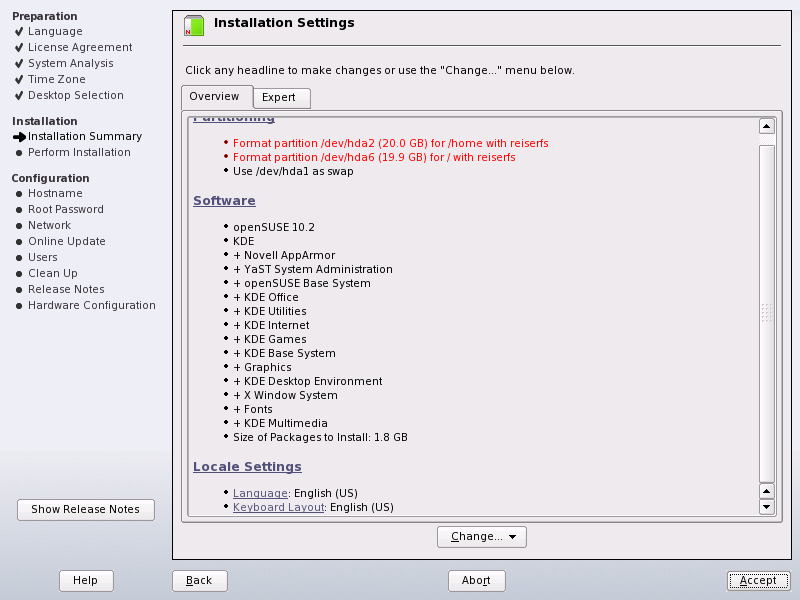Click the "+ Fonts" entry
The image size is (800, 600).
pyautogui.click(x=253, y=409)
